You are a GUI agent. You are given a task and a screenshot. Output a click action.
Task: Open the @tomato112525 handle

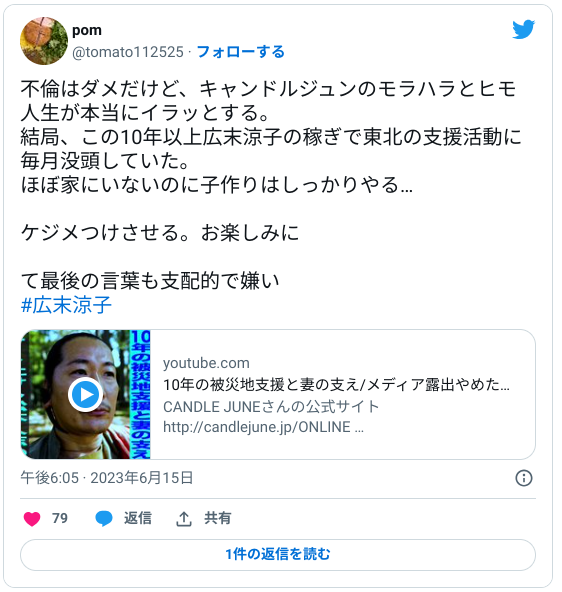coord(128,52)
